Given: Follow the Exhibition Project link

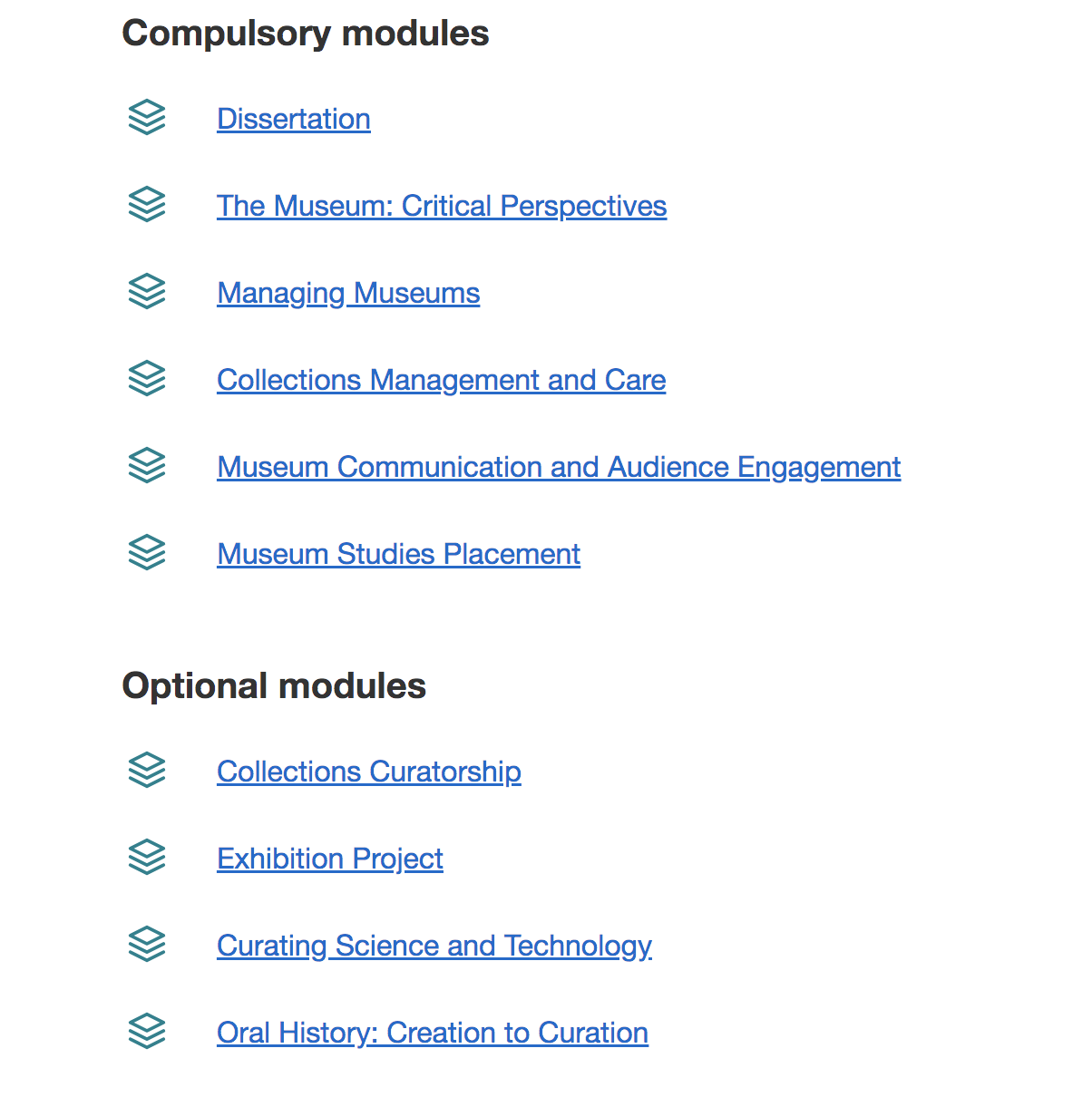Looking at the screenshot, I should (330, 859).
